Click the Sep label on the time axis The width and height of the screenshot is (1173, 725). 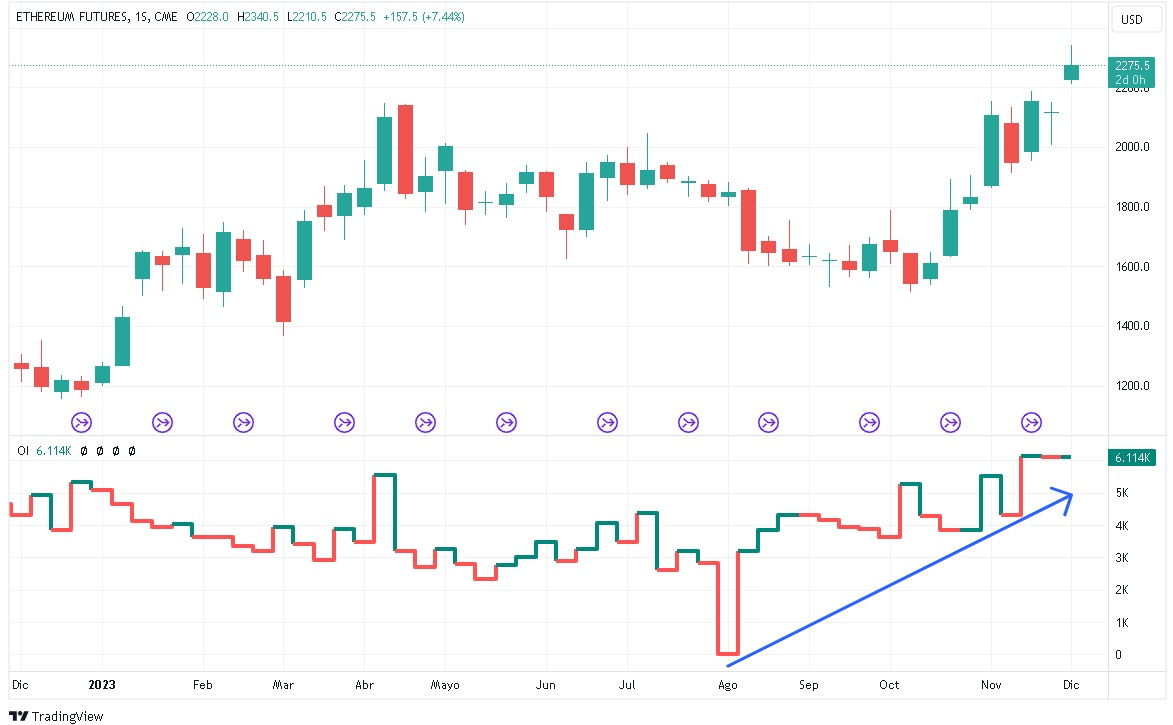(x=809, y=685)
